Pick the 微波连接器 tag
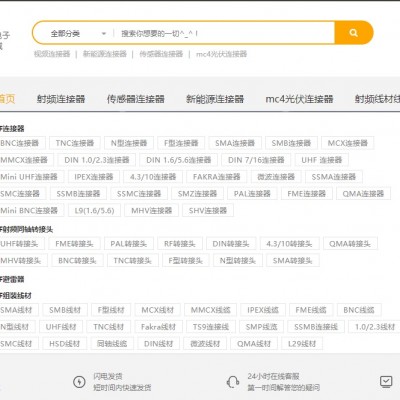400x400 pixels. click(276, 177)
